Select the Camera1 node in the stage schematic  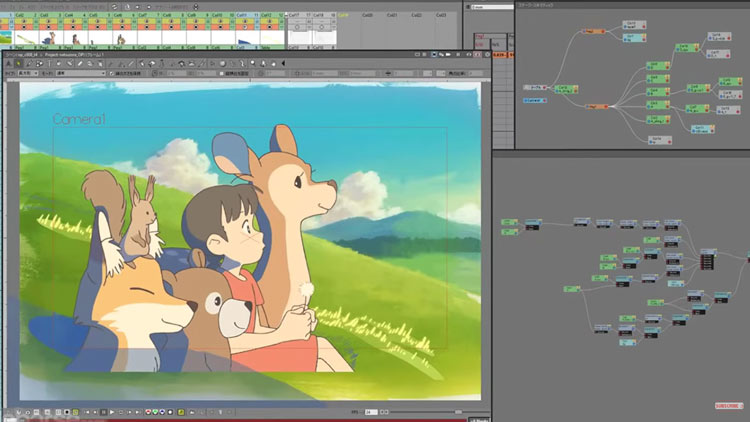534,100
